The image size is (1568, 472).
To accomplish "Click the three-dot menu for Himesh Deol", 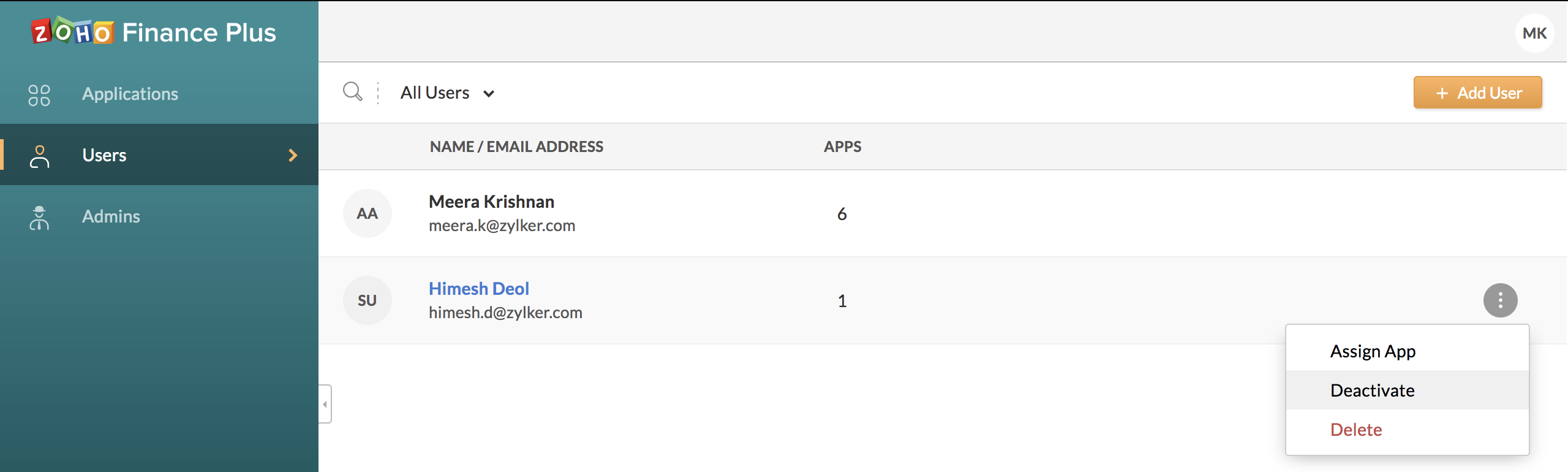I will (1500, 300).
